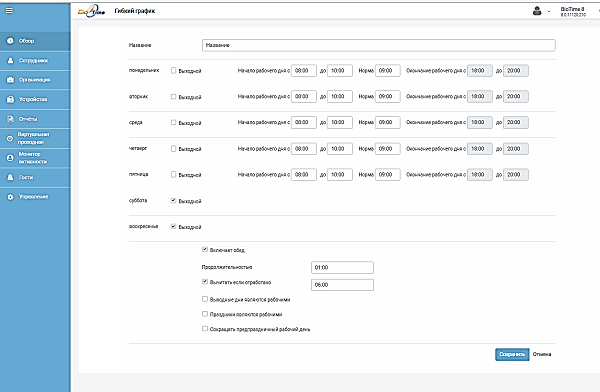
Task: Click the Устройства sidebar icon
Action: pos(10,99)
